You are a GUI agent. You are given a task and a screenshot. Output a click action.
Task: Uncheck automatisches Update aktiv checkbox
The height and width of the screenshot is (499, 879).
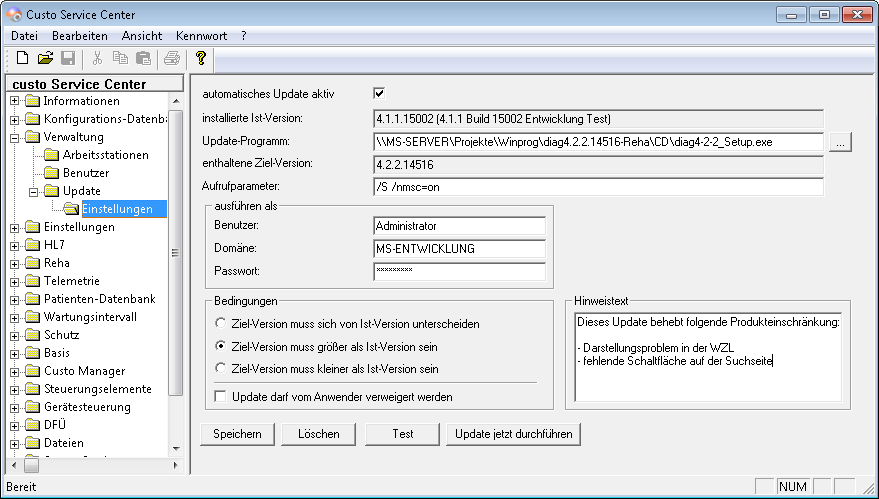pos(379,93)
